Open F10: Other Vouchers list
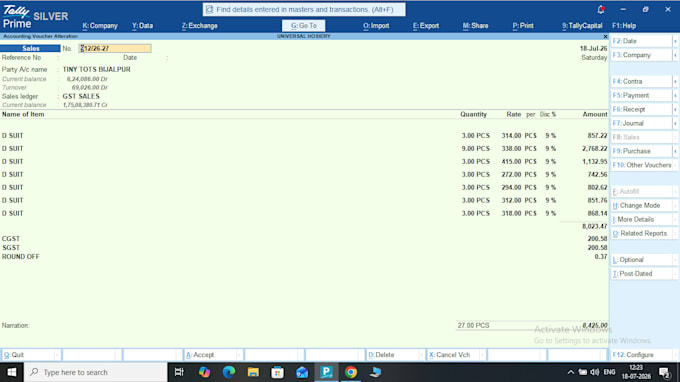This screenshot has height=382, width=680. point(641,165)
